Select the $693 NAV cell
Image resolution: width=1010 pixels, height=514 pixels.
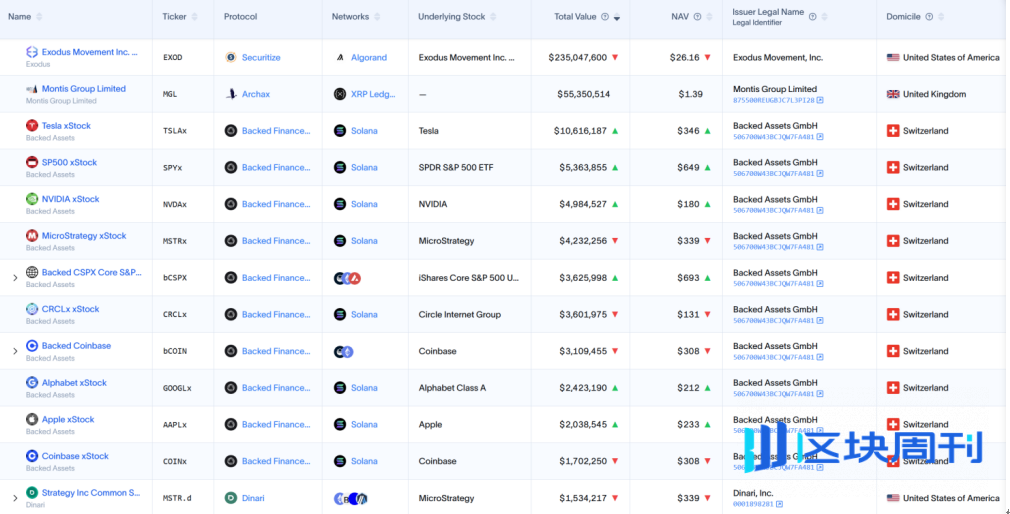click(688, 278)
